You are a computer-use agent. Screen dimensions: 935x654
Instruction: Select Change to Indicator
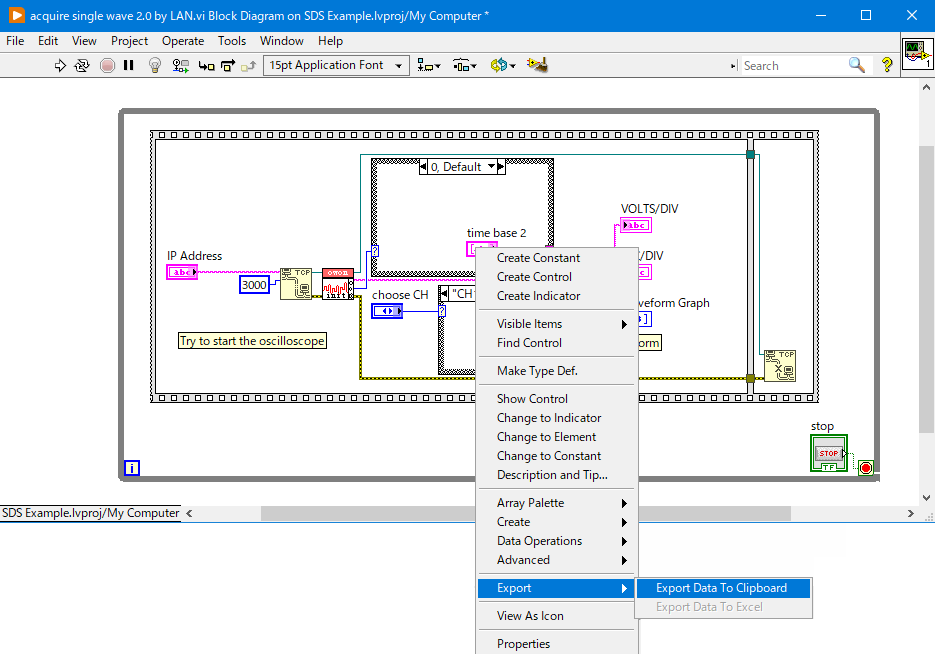click(x=557, y=418)
